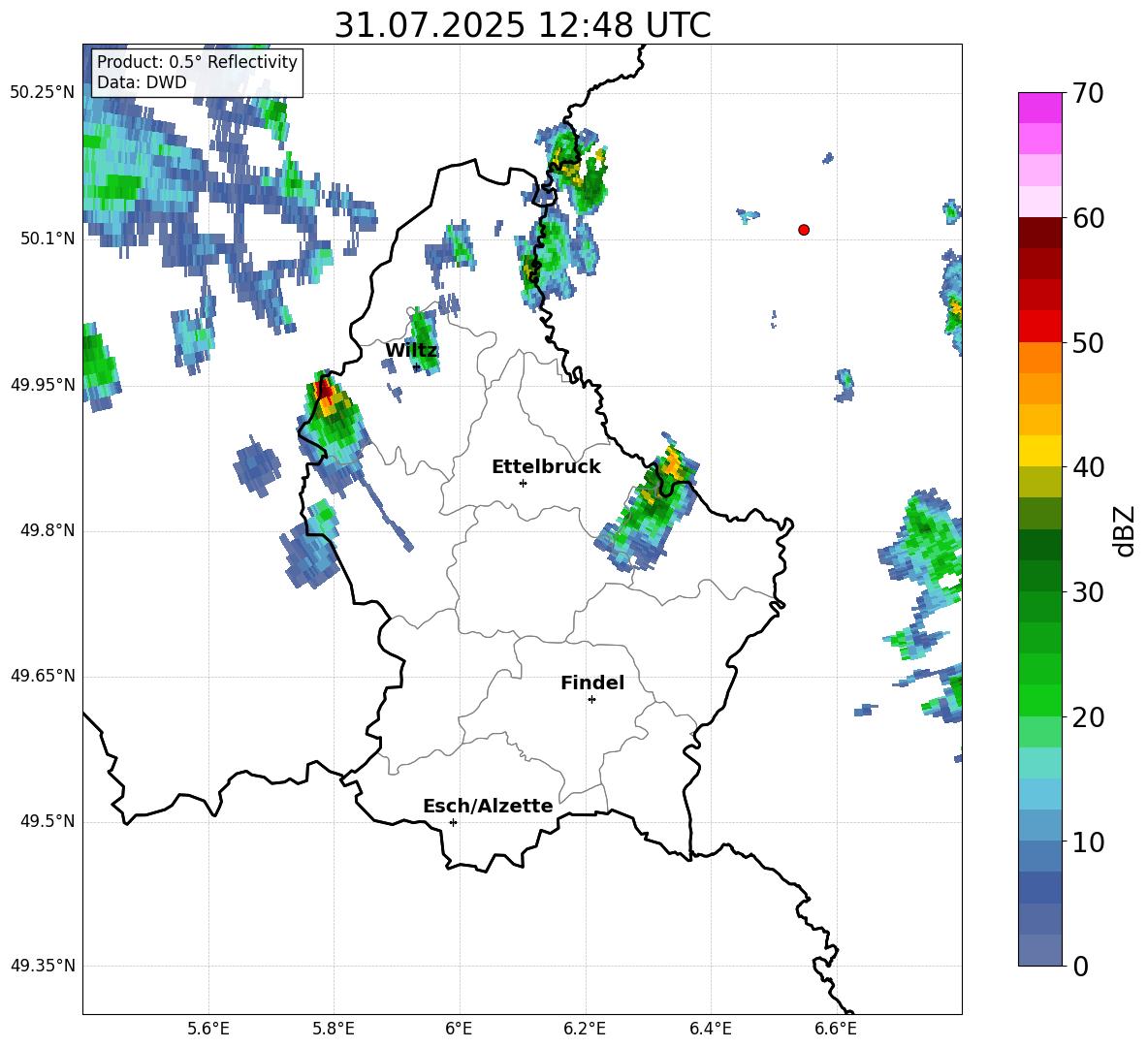The image size is (1148, 1048).
Task: Click the 10 tick on colorbar
Action: pyautogui.click(x=1088, y=842)
